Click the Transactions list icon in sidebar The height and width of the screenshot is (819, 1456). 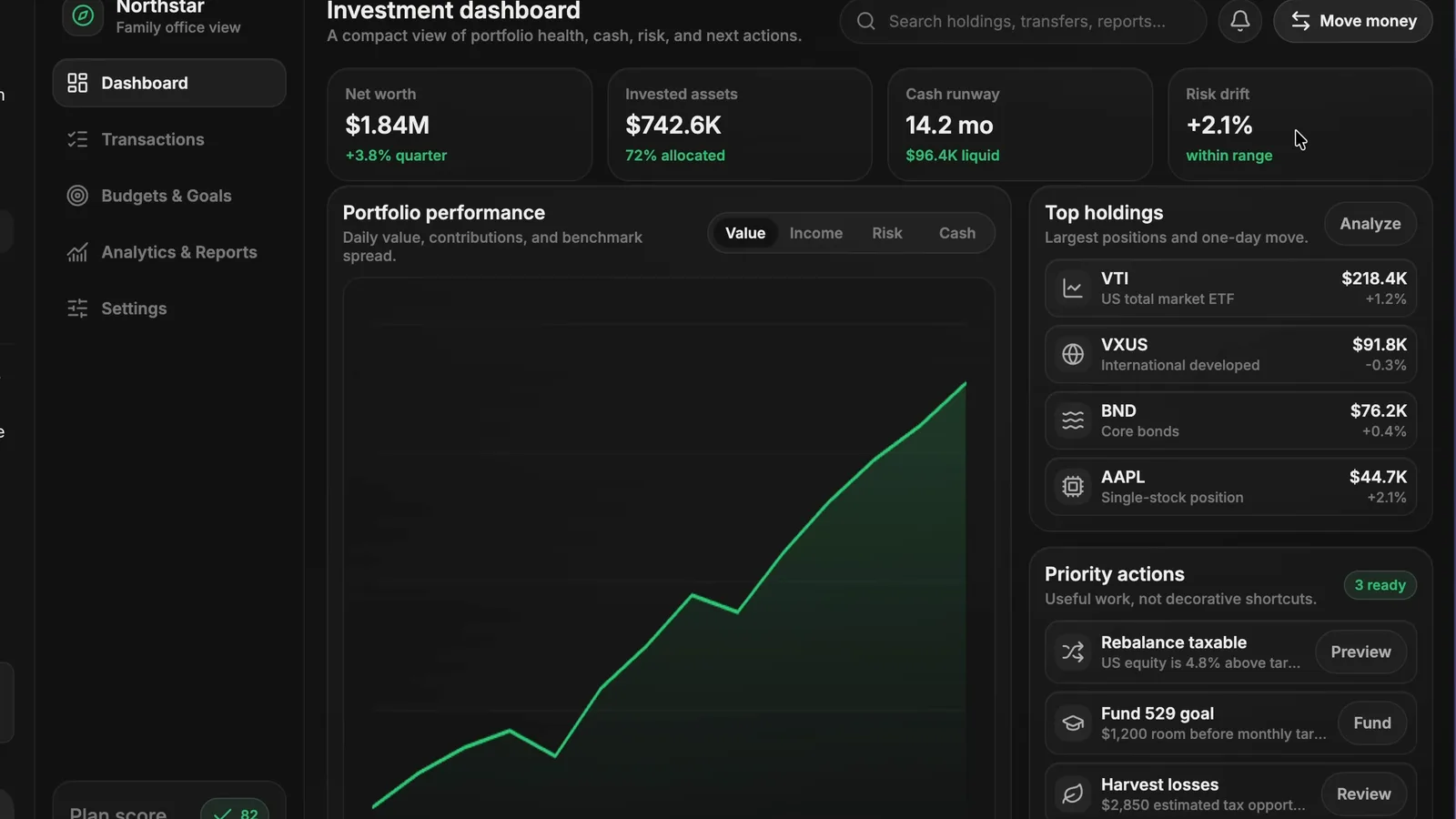(x=77, y=139)
